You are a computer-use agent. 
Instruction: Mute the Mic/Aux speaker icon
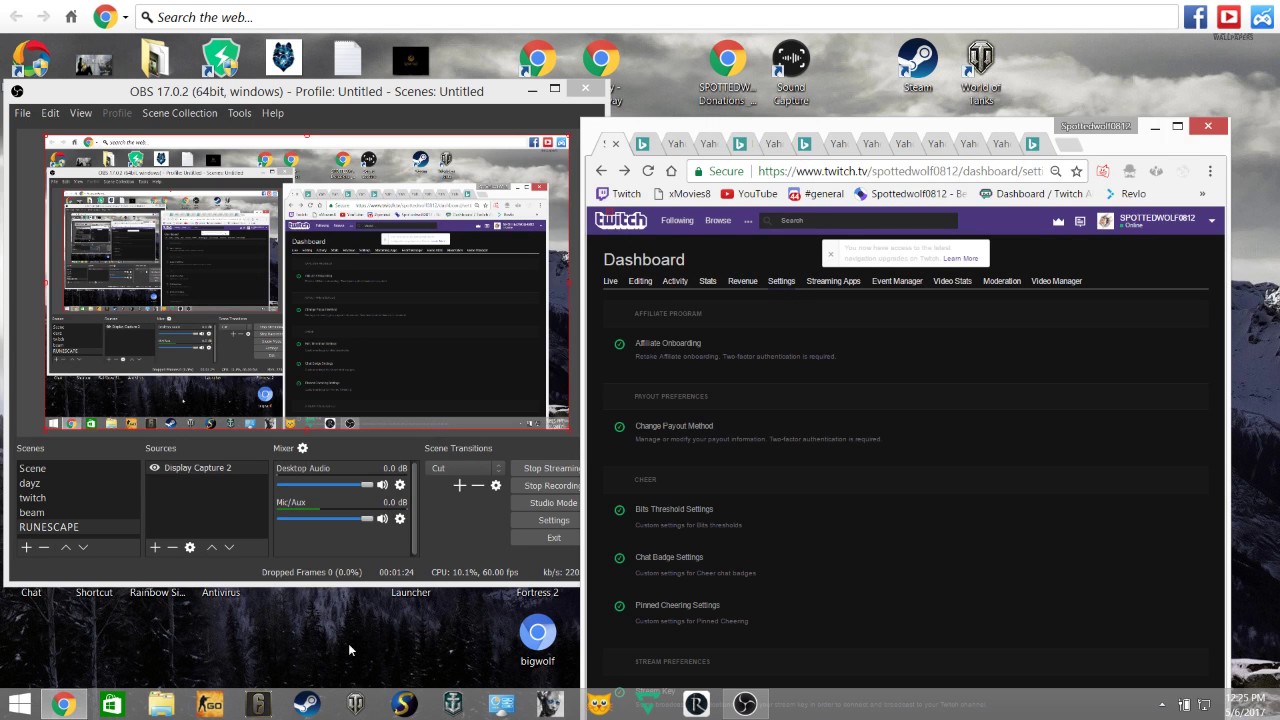coord(382,519)
